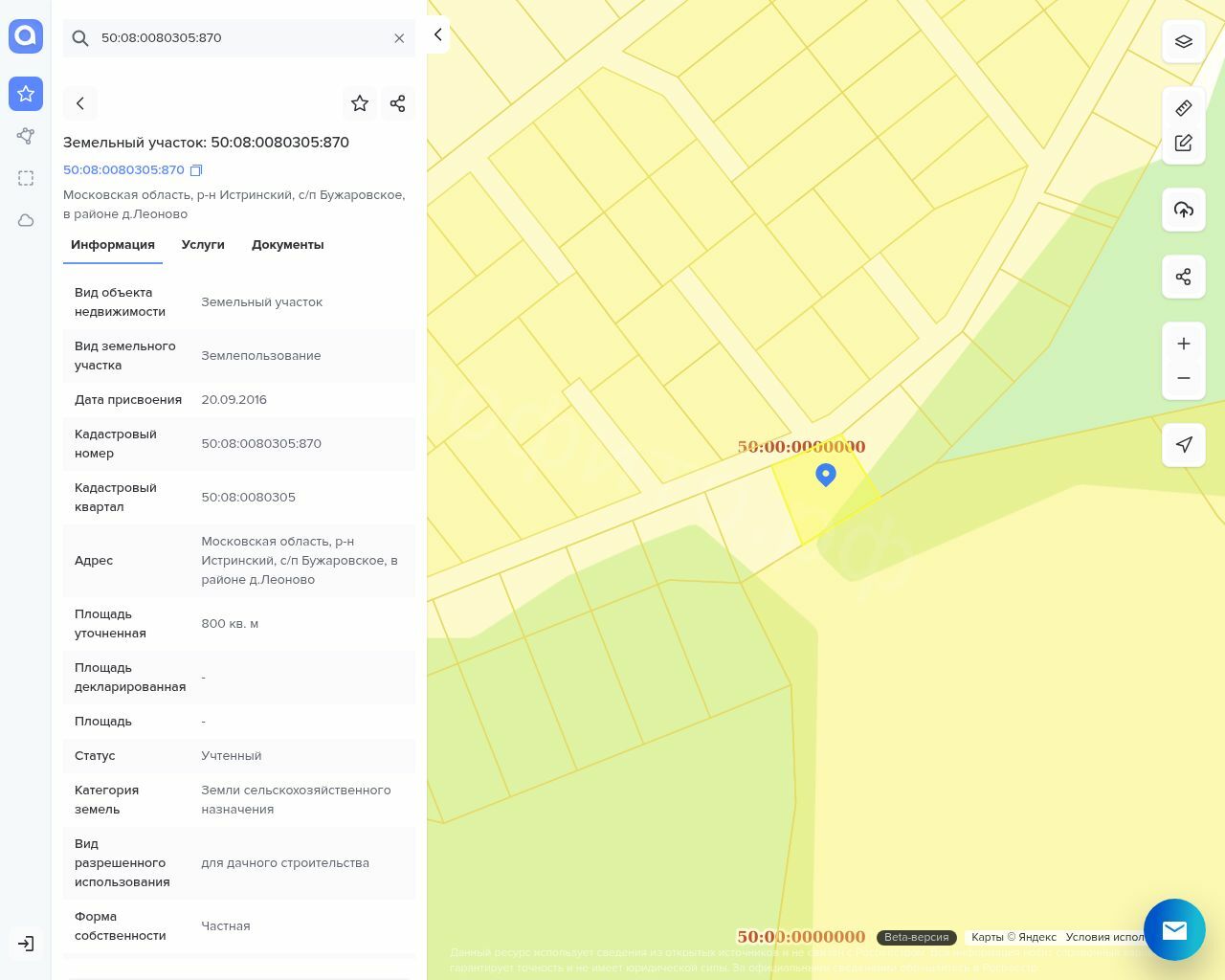Viewport: 1225px width, 980px height.
Task: Share the parcel card from the panel header
Action: point(398,103)
